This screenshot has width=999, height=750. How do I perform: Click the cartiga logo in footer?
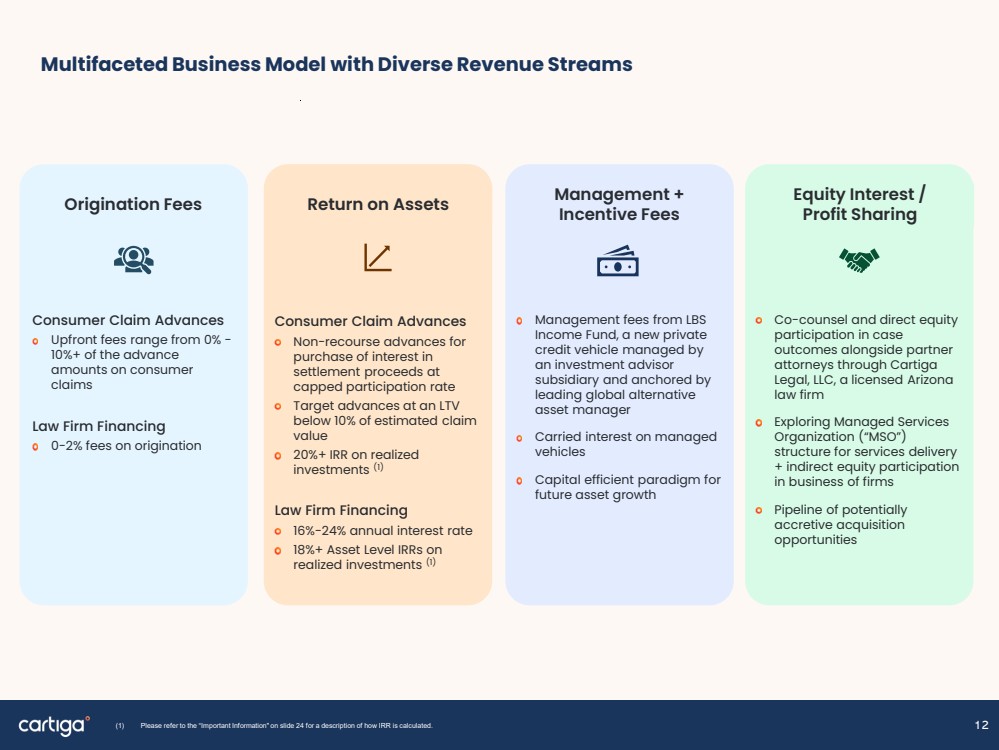coord(54,725)
